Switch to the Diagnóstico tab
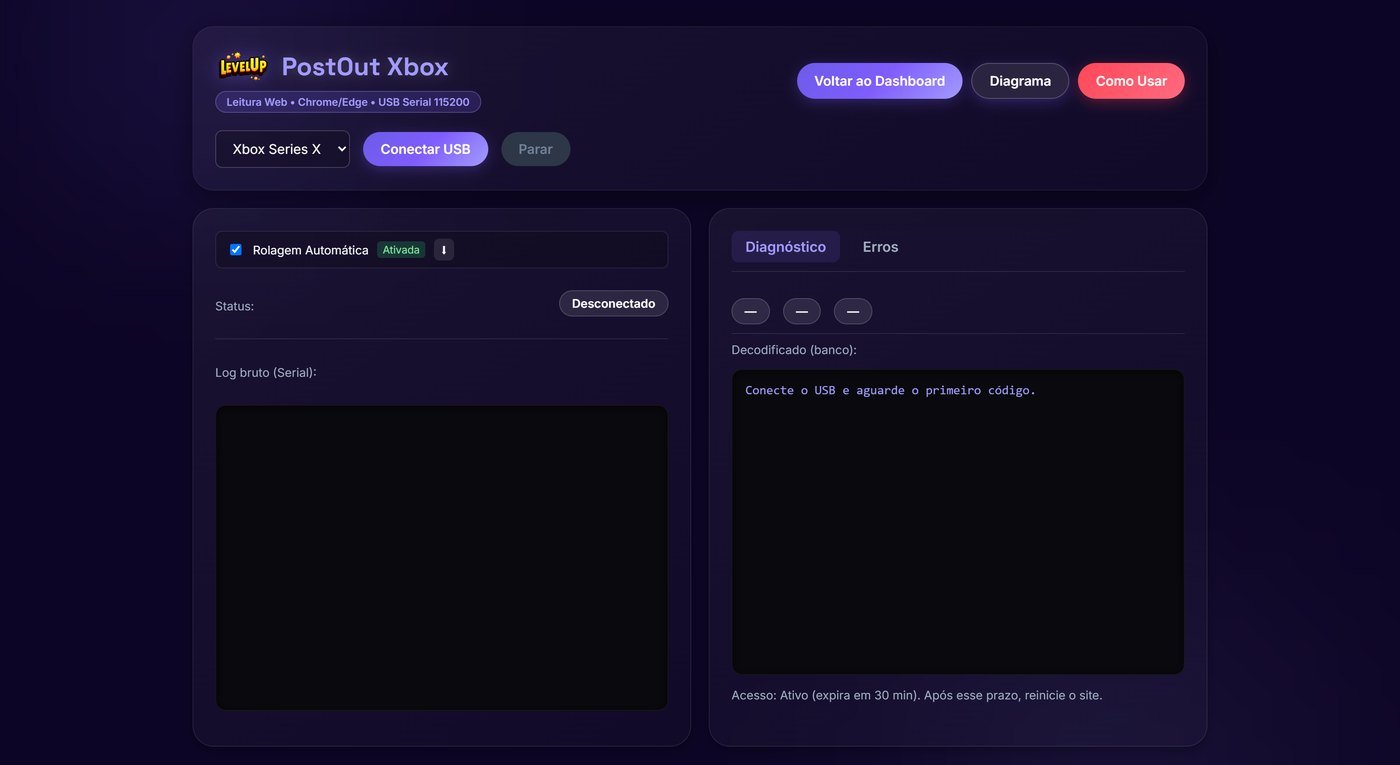 click(785, 247)
